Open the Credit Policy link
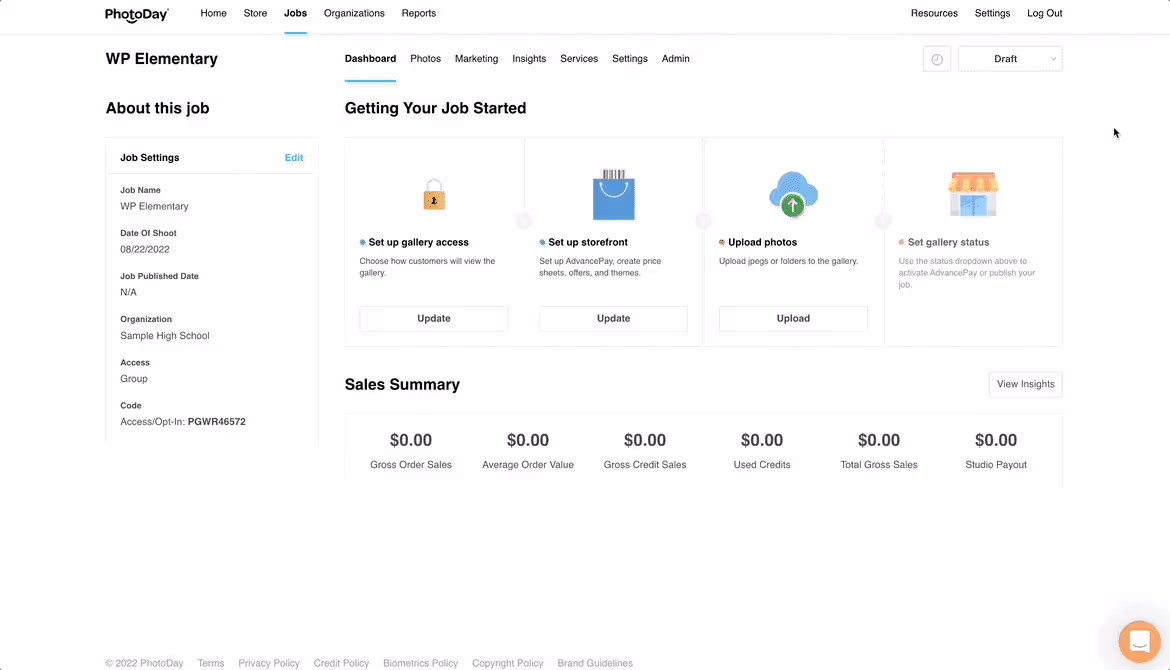The image size is (1170, 670). [341, 663]
